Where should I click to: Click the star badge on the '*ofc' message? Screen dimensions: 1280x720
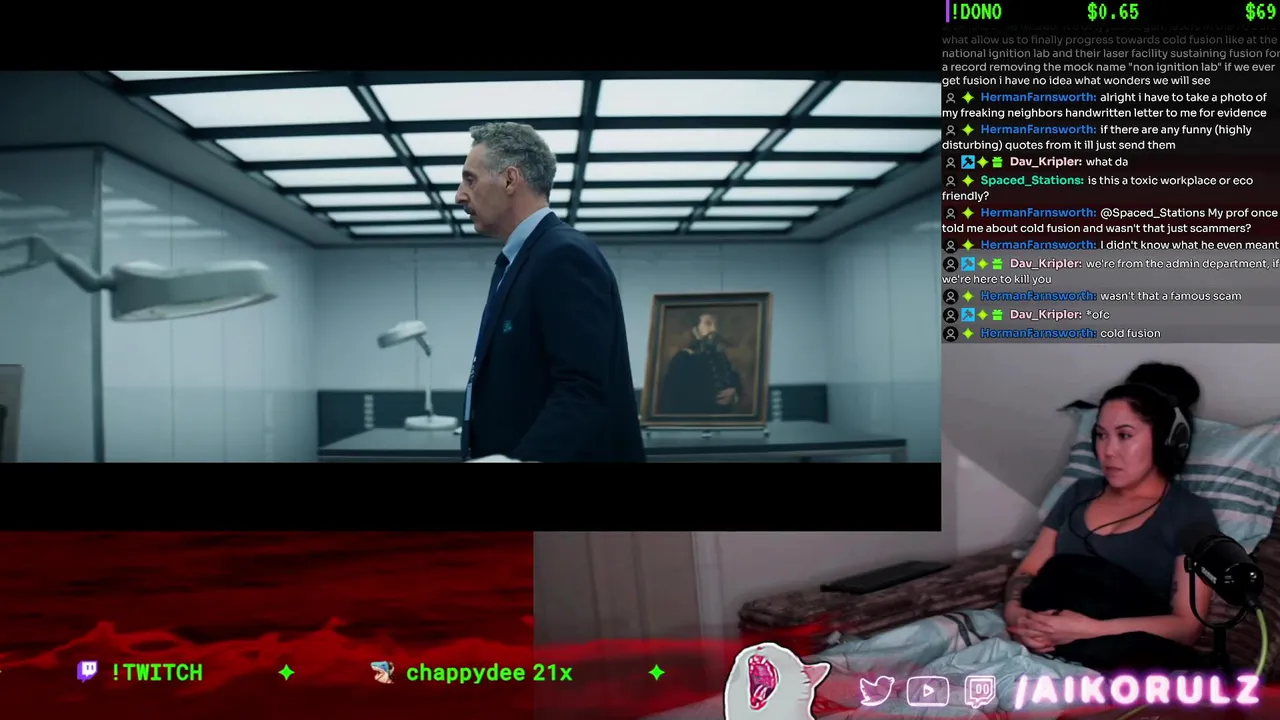coord(982,315)
